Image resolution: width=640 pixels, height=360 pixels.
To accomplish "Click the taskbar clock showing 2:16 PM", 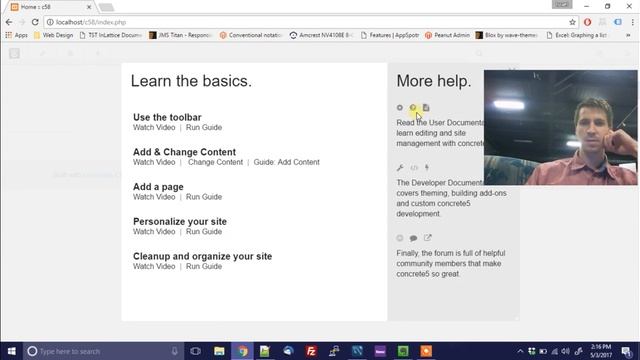I will click(601, 351).
